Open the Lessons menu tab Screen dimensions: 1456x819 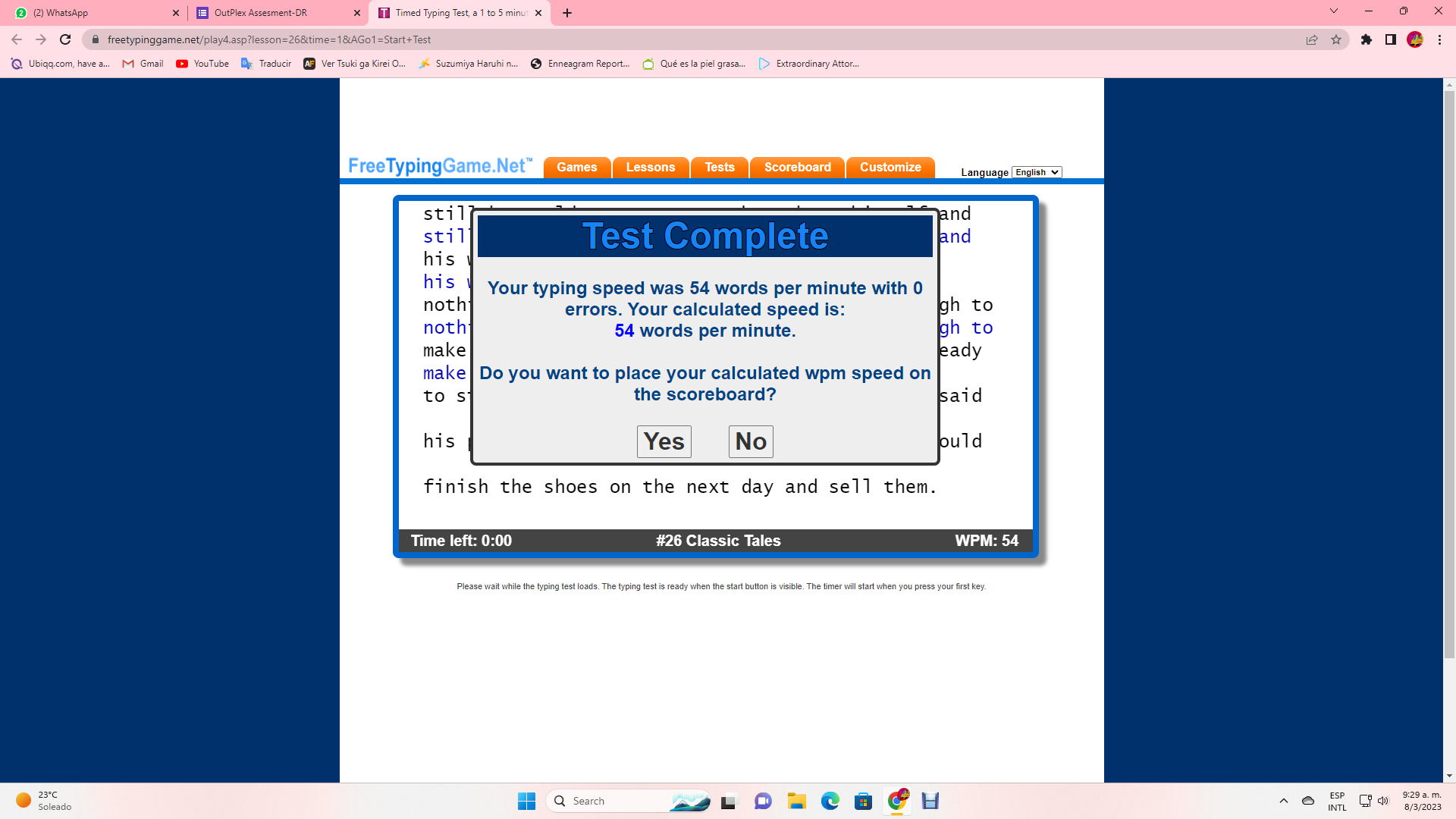click(650, 167)
